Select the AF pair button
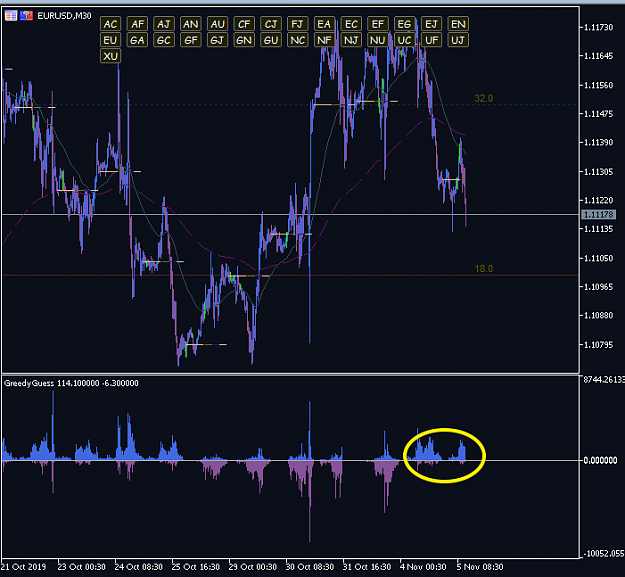625x577 pixels. pos(137,24)
